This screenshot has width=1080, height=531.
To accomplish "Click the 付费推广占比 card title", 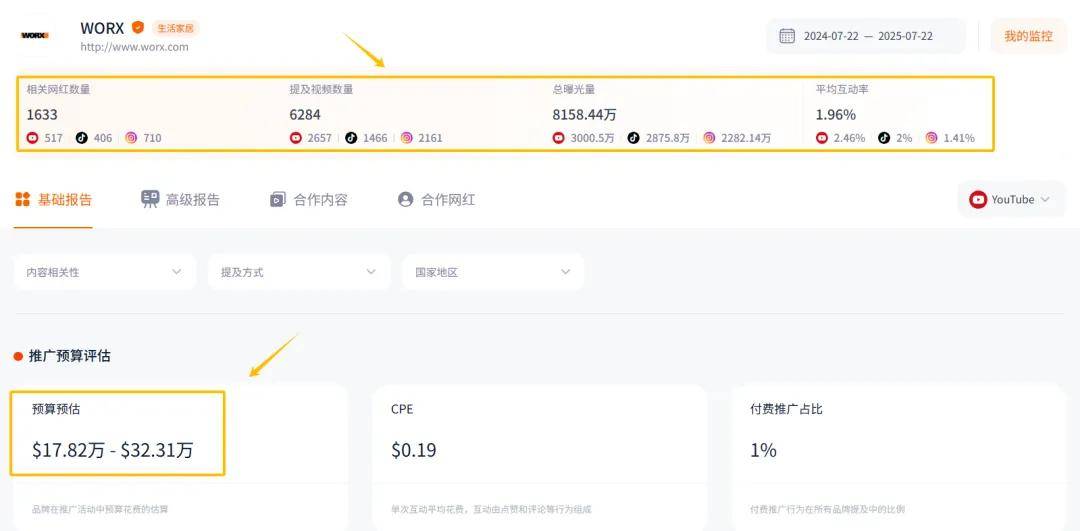I will [787, 409].
